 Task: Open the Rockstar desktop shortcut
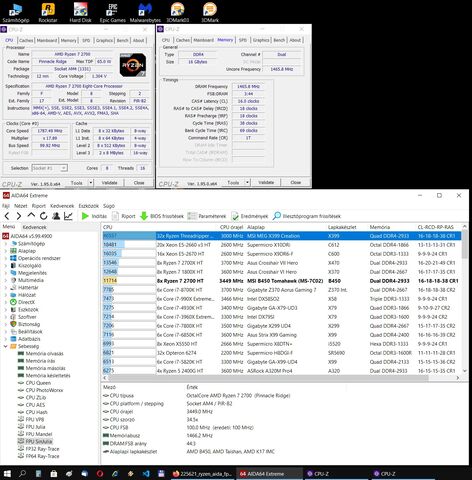tap(48, 12)
